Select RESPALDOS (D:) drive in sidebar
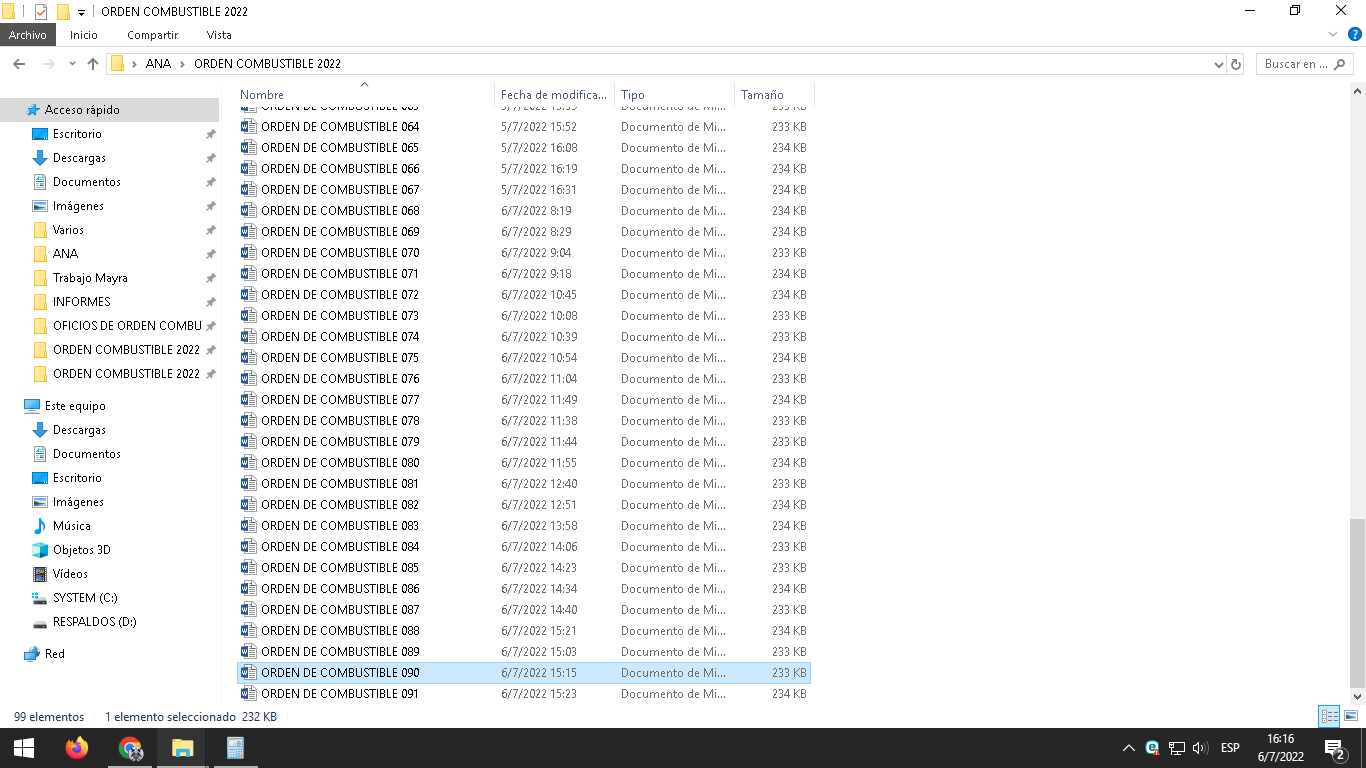Viewport: 1366px width, 768px height. (94, 622)
